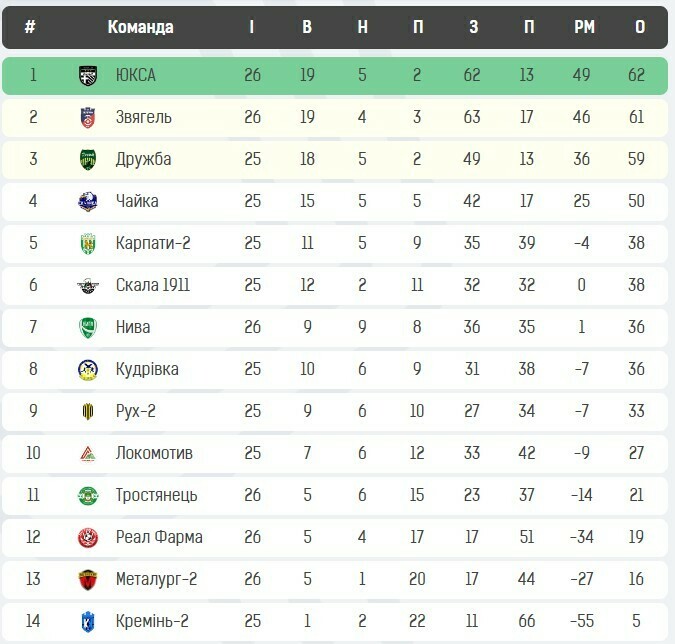Select the Нива green shield icon
Screen dimensions: 675x644
pos(88,327)
